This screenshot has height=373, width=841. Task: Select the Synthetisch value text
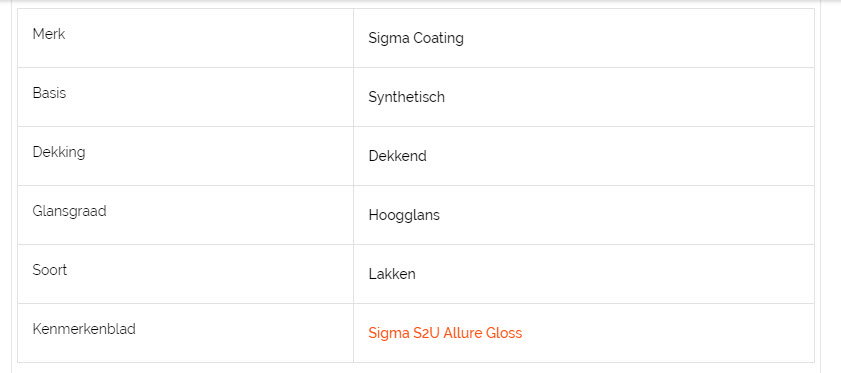point(407,98)
